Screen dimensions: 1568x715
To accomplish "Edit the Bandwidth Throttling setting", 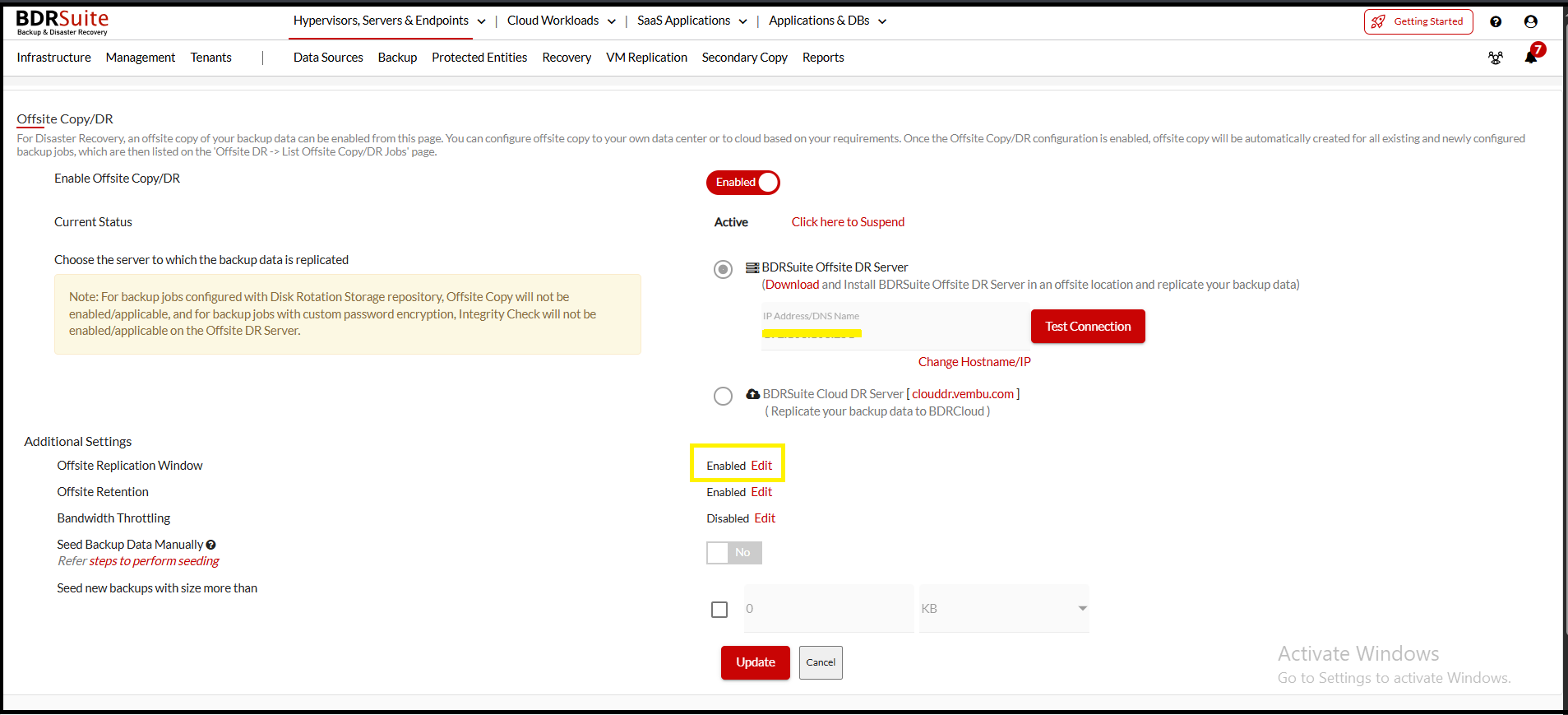I will [765, 518].
